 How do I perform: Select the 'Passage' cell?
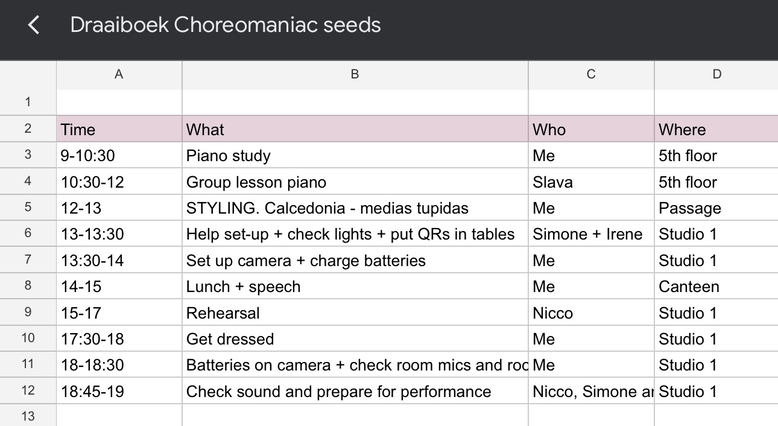point(716,208)
